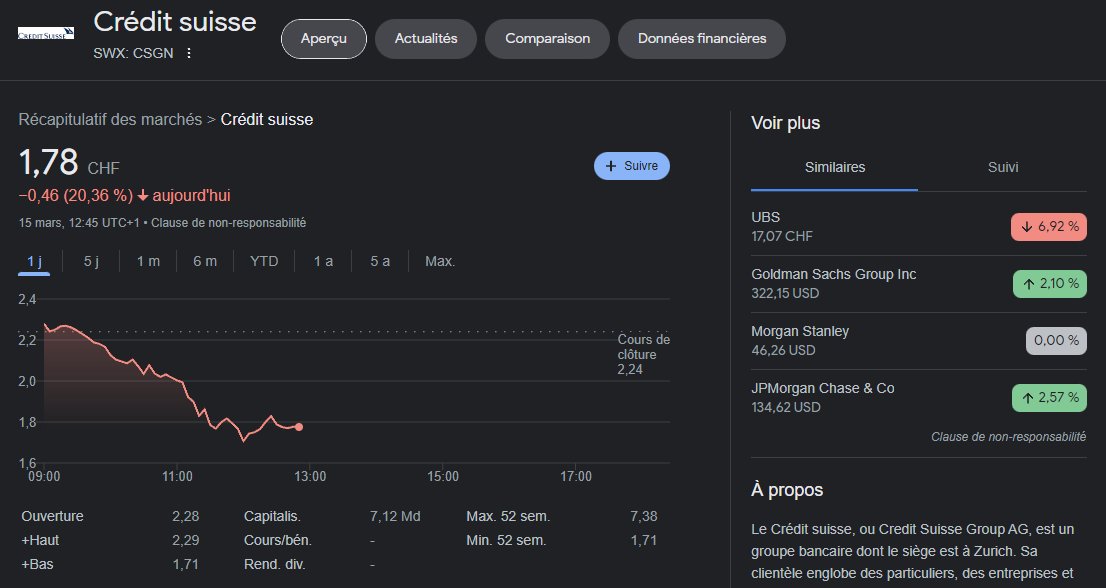Open the Comparaison tab
The image size is (1106, 588).
click(x=547, y=39)
